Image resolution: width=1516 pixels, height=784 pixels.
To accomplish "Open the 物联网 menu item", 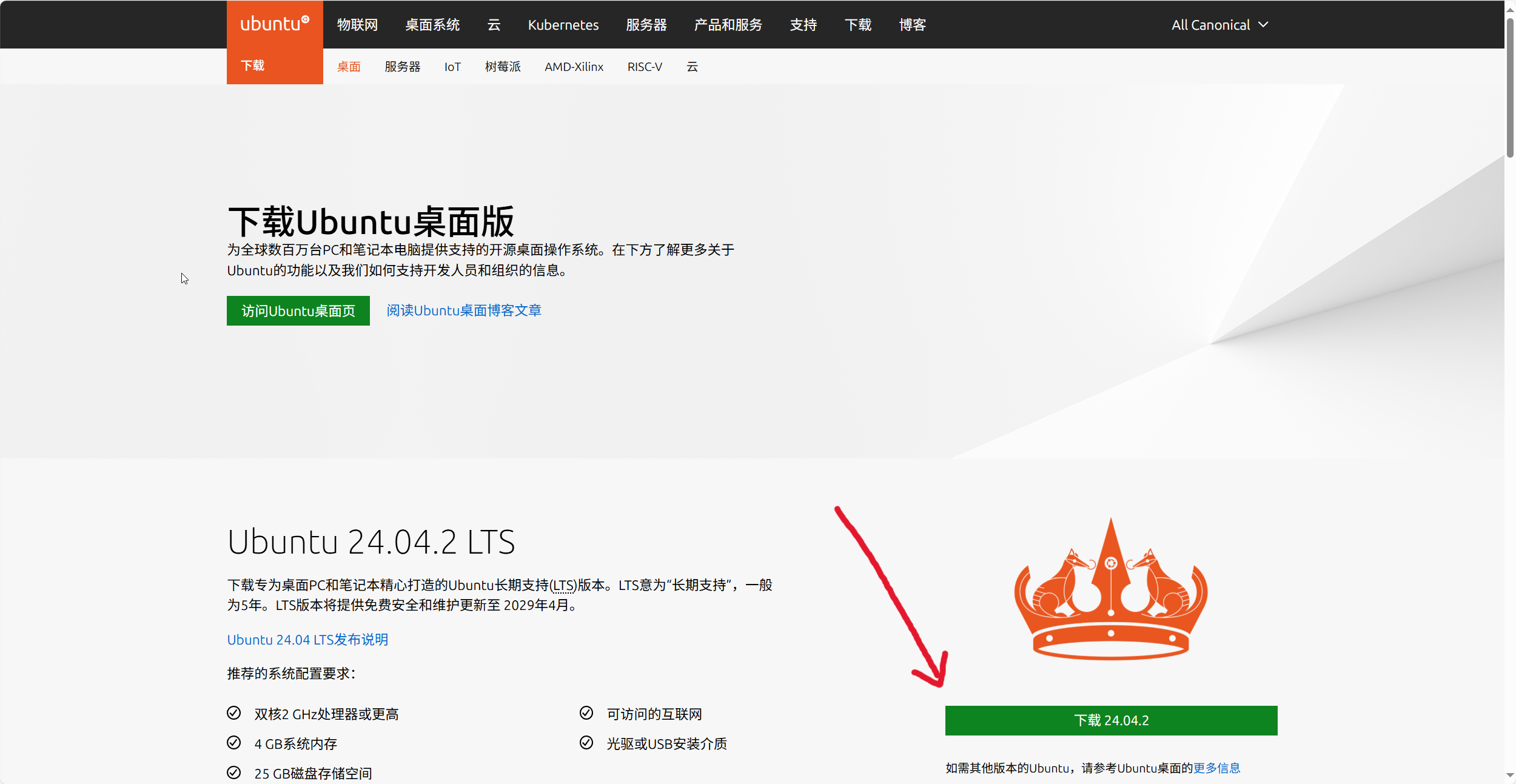I will (x=358, y=25).
